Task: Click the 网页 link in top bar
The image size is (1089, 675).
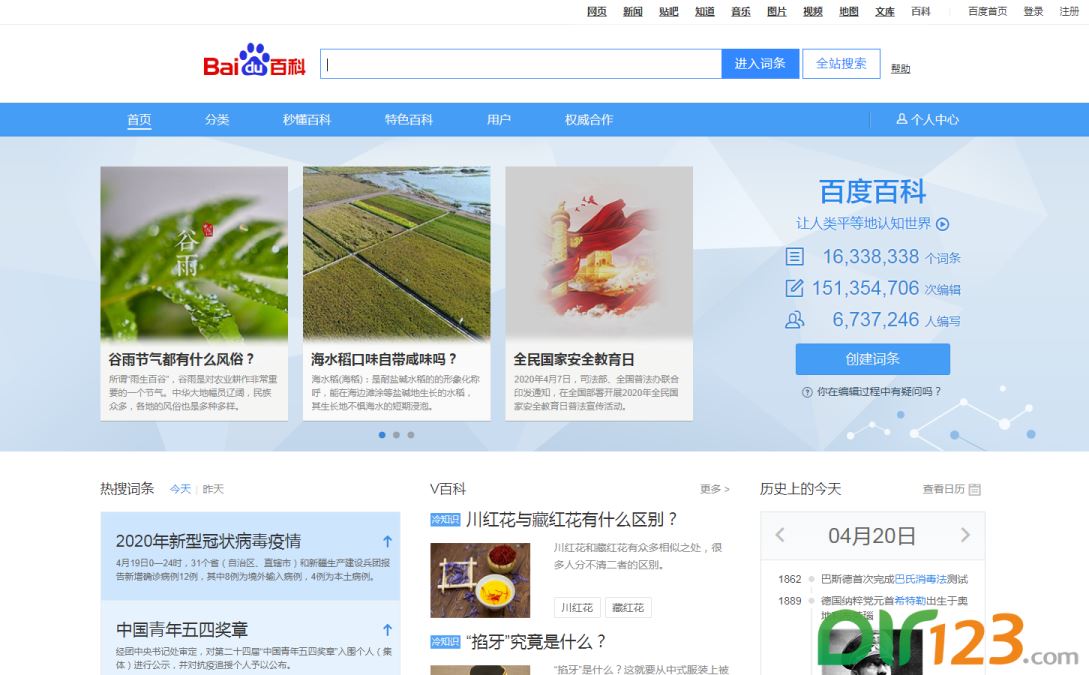Action: 597,11
